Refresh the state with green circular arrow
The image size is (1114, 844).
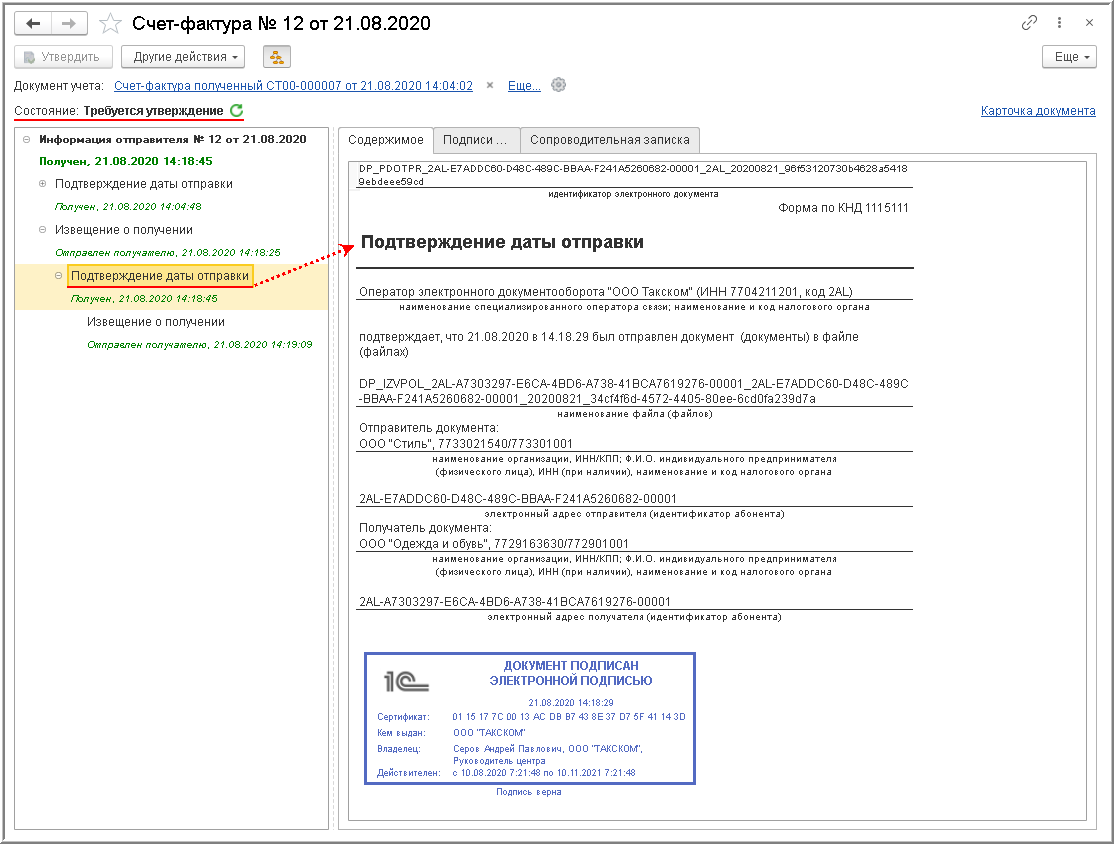point(237,110)
